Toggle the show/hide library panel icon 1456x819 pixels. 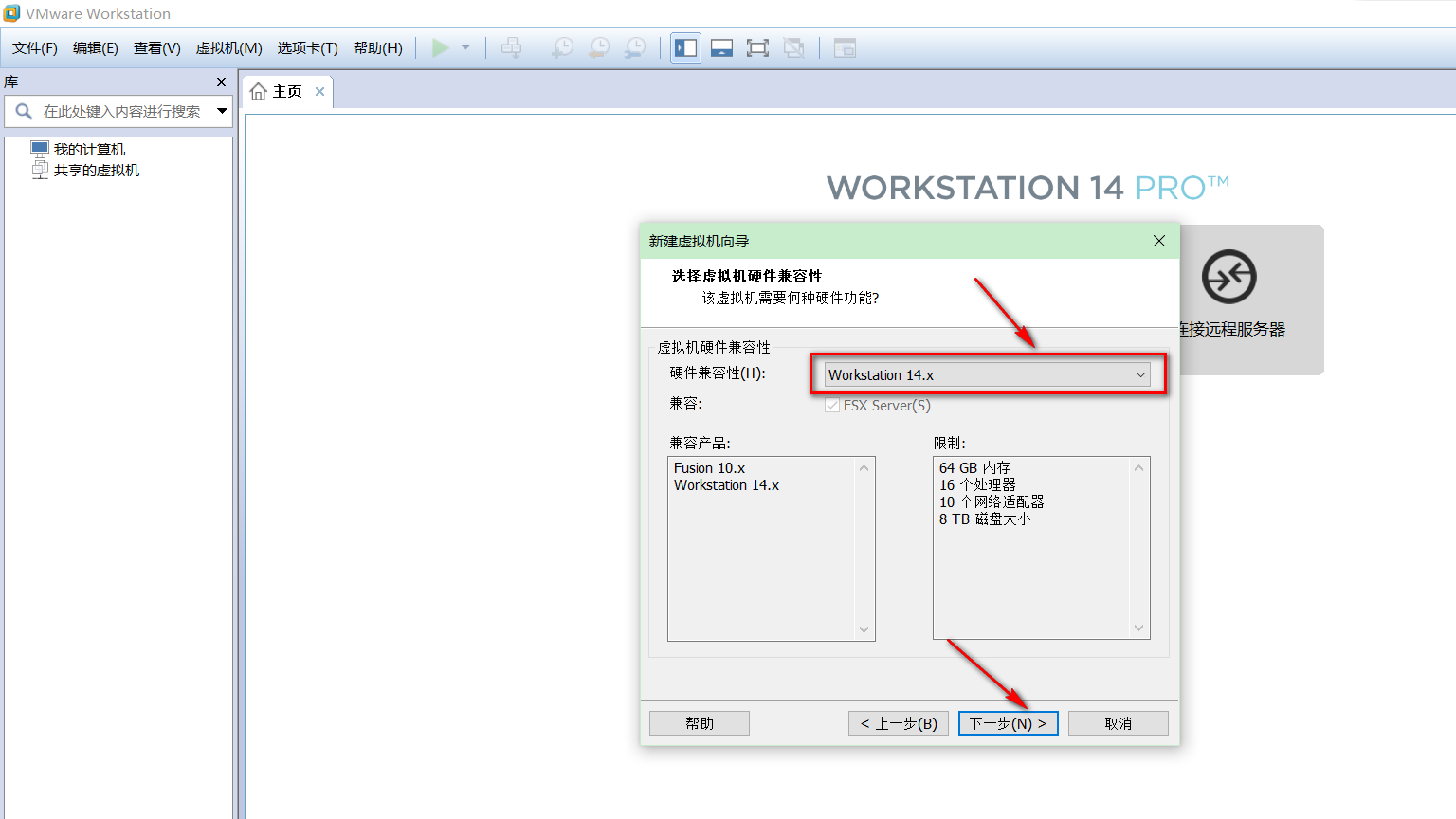click(685, 47)
